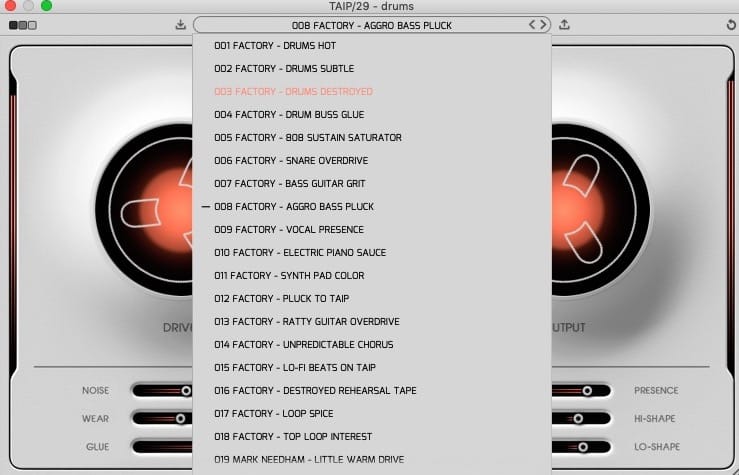This screenshot has height=475, width=739.
Task: Select checked 008 Factory - Aggro Bass Pluck
Action: coord(372,206)
